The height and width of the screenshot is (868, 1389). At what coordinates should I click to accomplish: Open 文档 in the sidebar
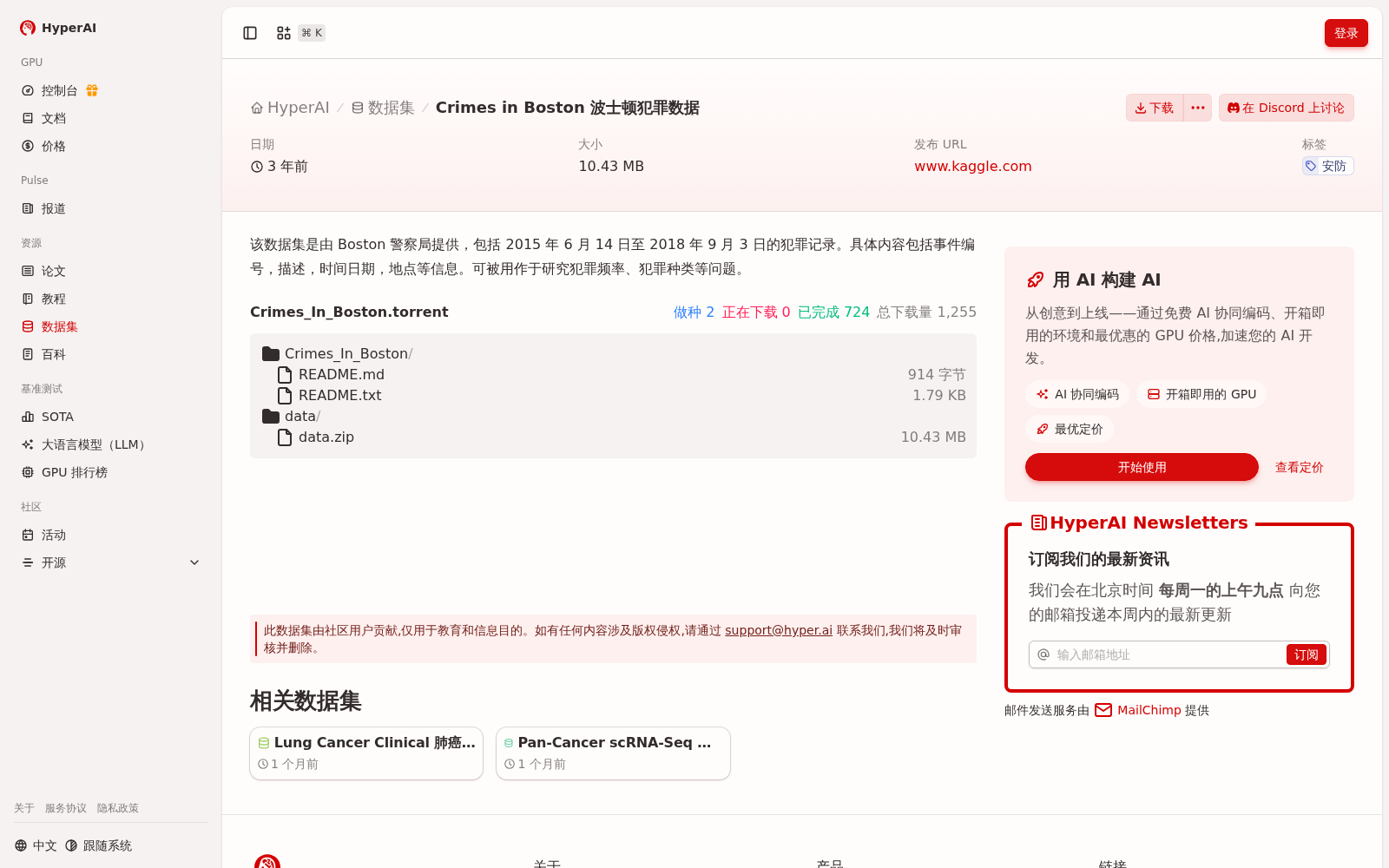coord(111,118)
